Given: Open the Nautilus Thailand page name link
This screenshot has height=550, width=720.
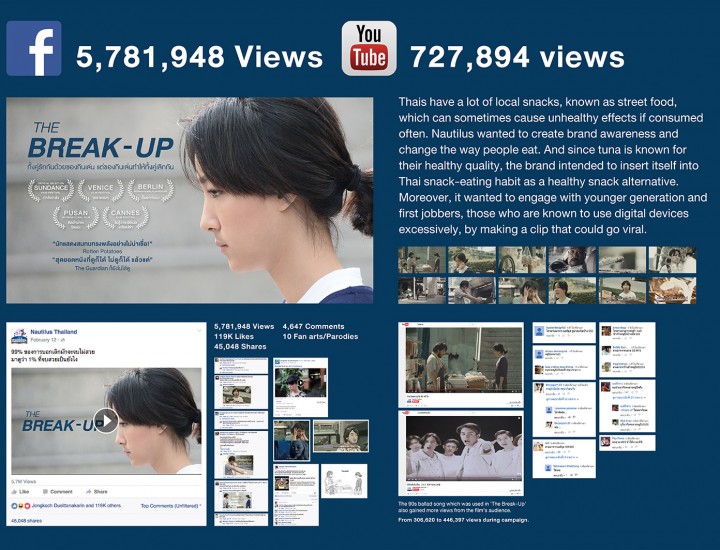Looking at the screenshot, I should coord(54,331).
